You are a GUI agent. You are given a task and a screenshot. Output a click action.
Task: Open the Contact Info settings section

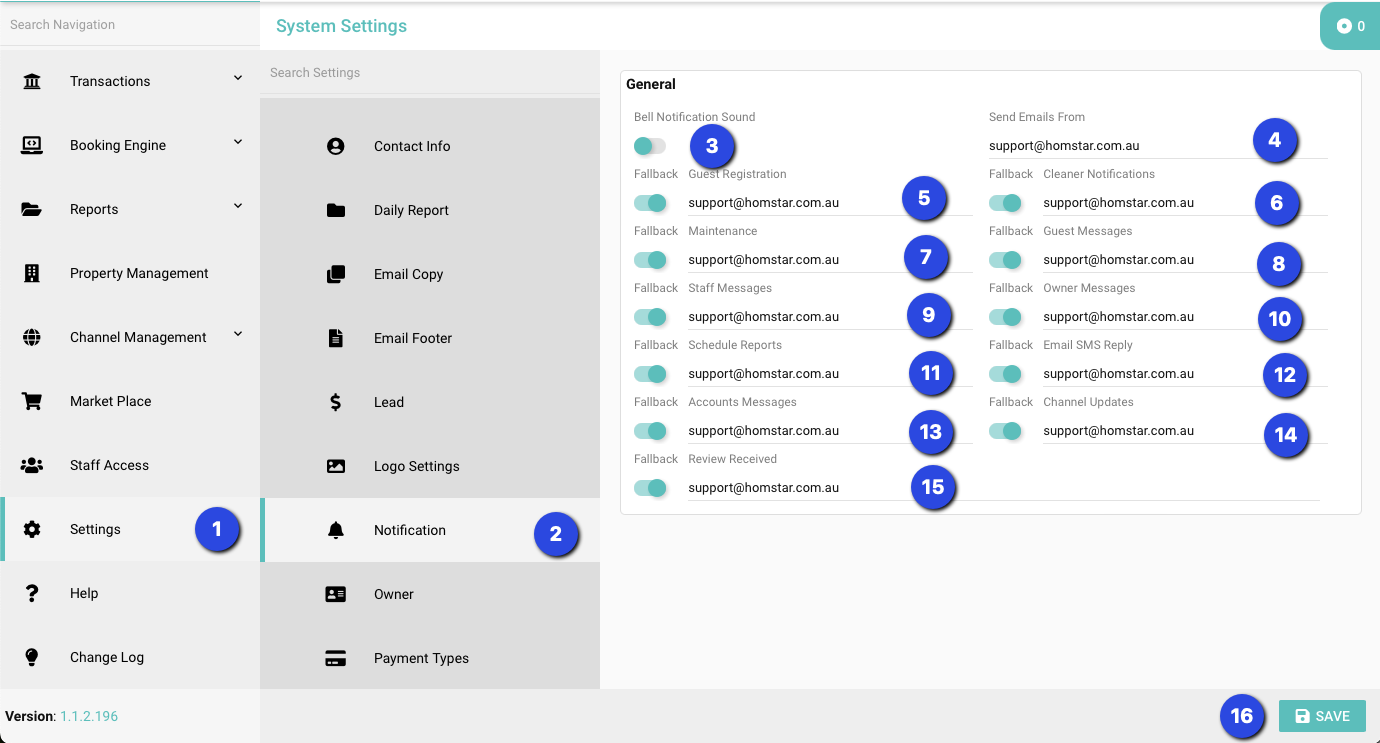tap(411, 146)
